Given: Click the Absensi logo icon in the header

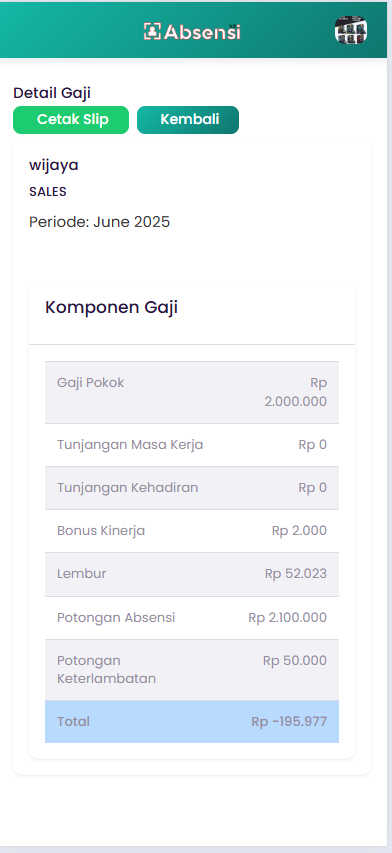Looking at the screenshot, I should pos(152,32).
